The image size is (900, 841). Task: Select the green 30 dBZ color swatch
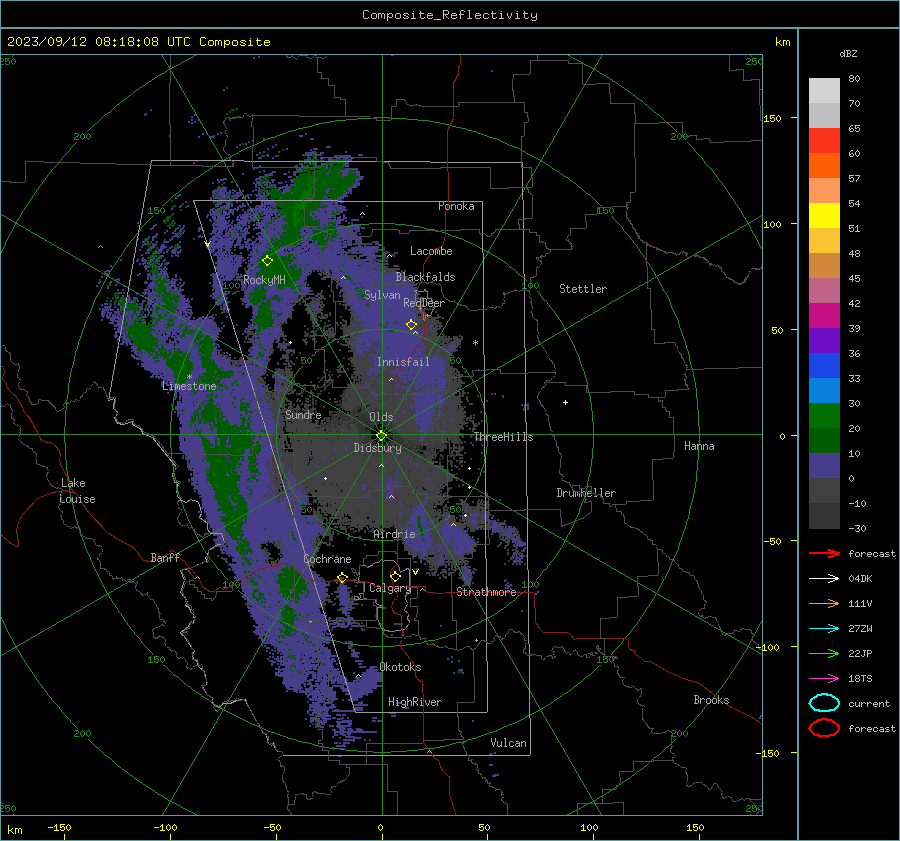tap(824, 415)
